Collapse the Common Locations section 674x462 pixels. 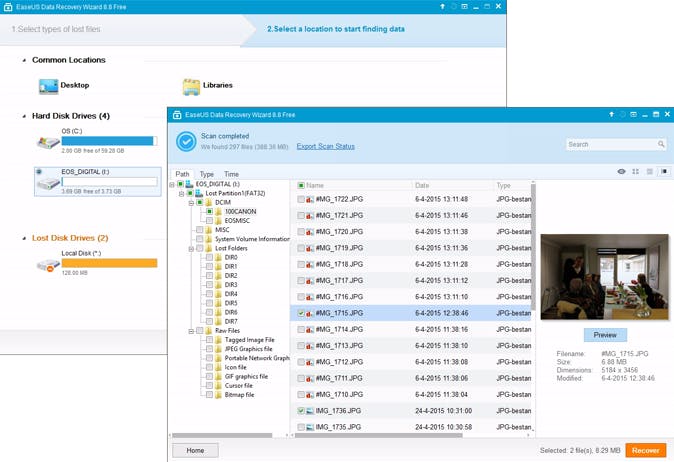(24, 61)
